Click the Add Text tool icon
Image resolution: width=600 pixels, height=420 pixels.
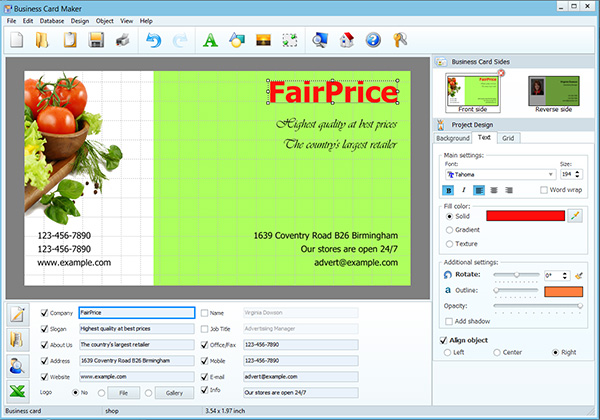[210, 40]
